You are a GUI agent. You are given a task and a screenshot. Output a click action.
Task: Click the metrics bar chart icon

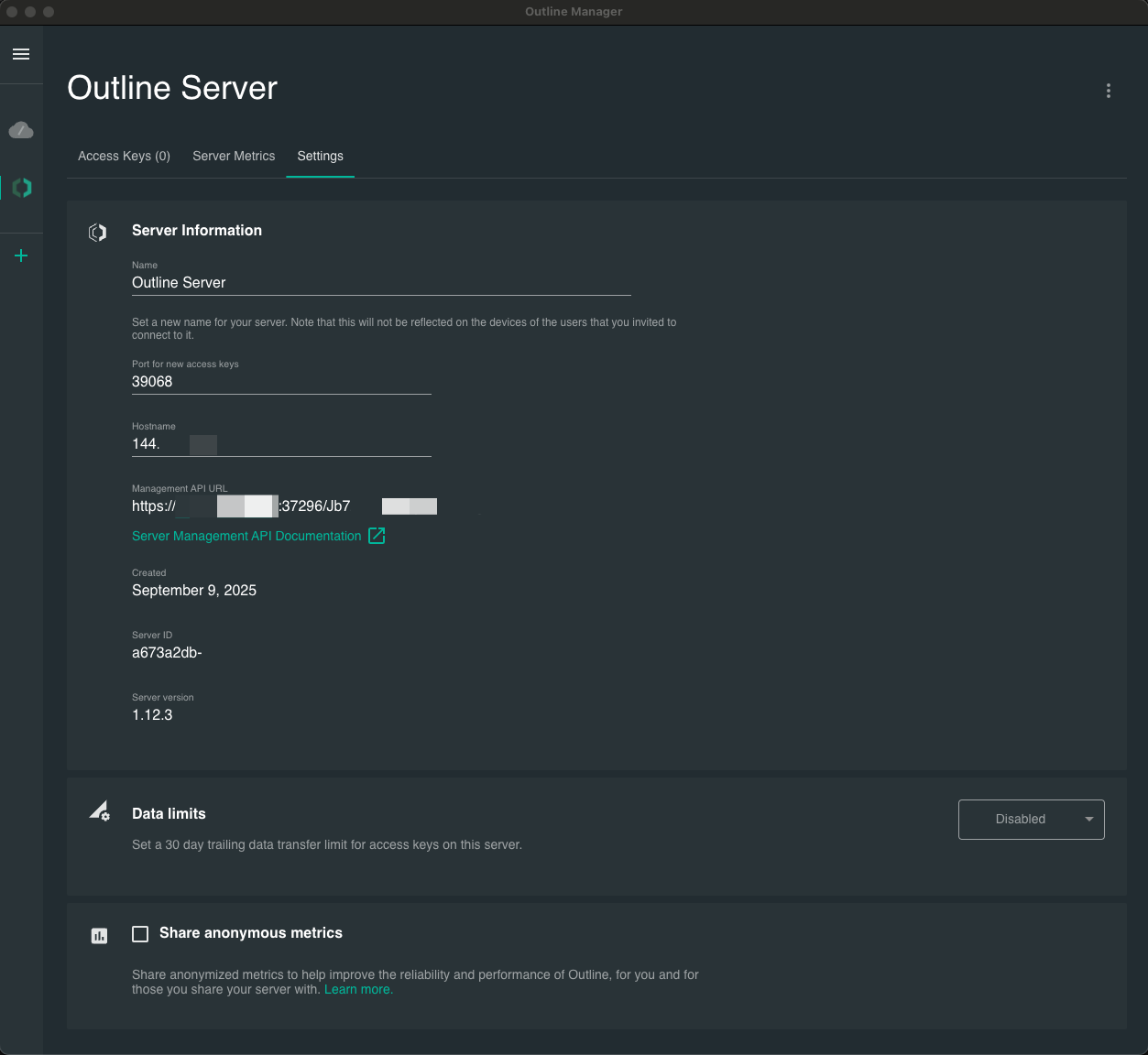99,936
